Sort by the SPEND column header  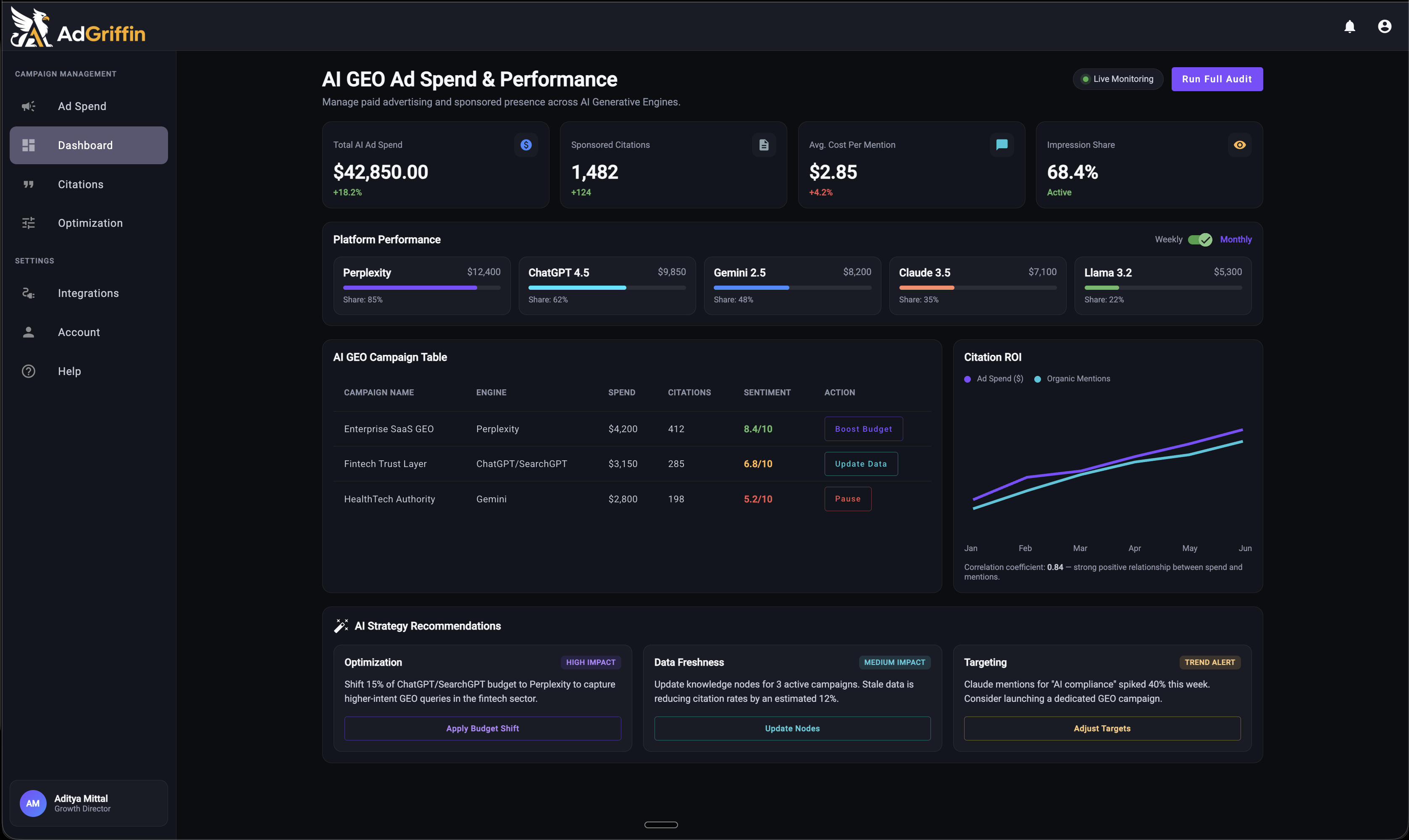[622, 392]
